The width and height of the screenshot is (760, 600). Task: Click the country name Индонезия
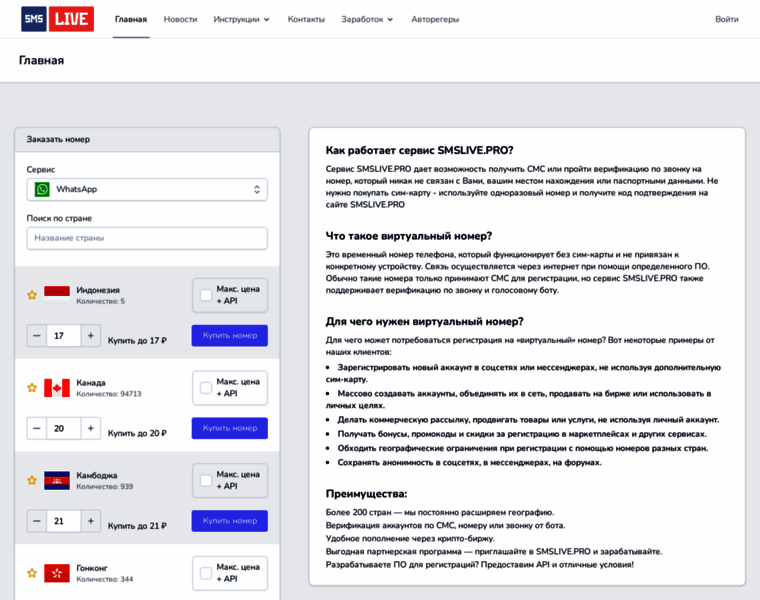point(98,290)
